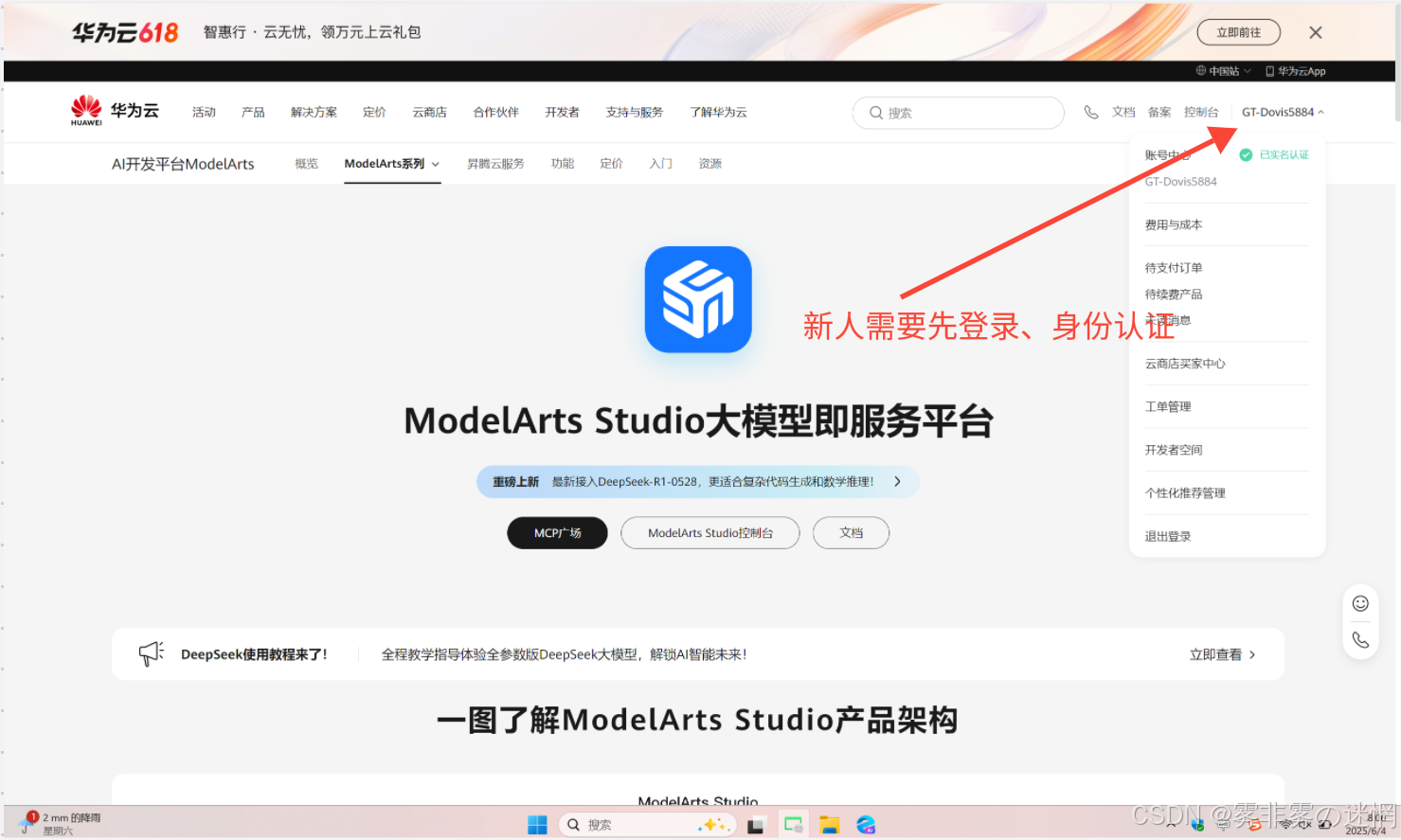The image size is (1401, 840).
Task: Open 工单管理 in account menu
Action: tap(1167, 407)
